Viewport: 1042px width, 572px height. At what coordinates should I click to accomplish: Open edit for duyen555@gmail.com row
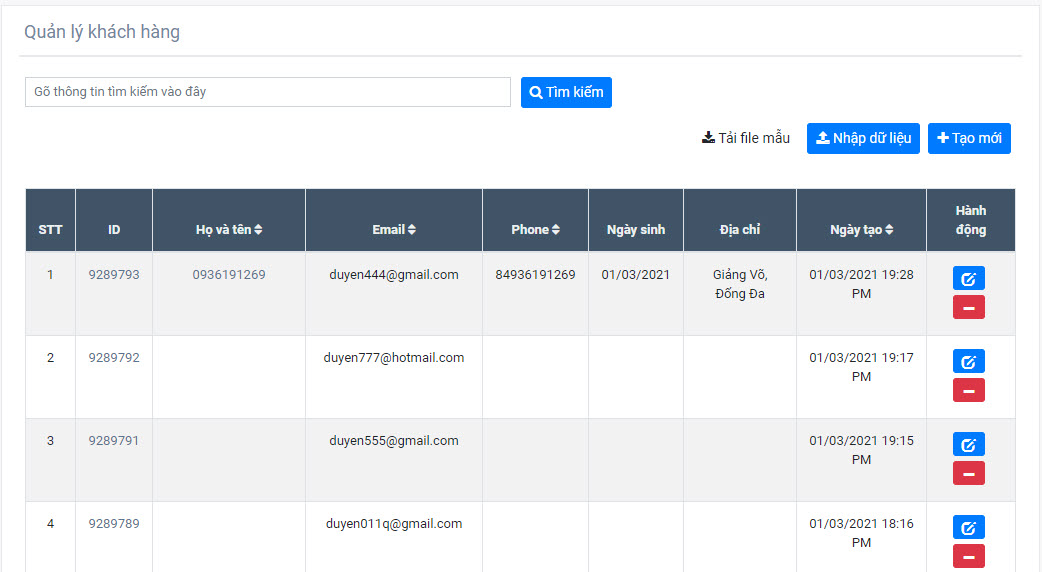pos(968,445)
